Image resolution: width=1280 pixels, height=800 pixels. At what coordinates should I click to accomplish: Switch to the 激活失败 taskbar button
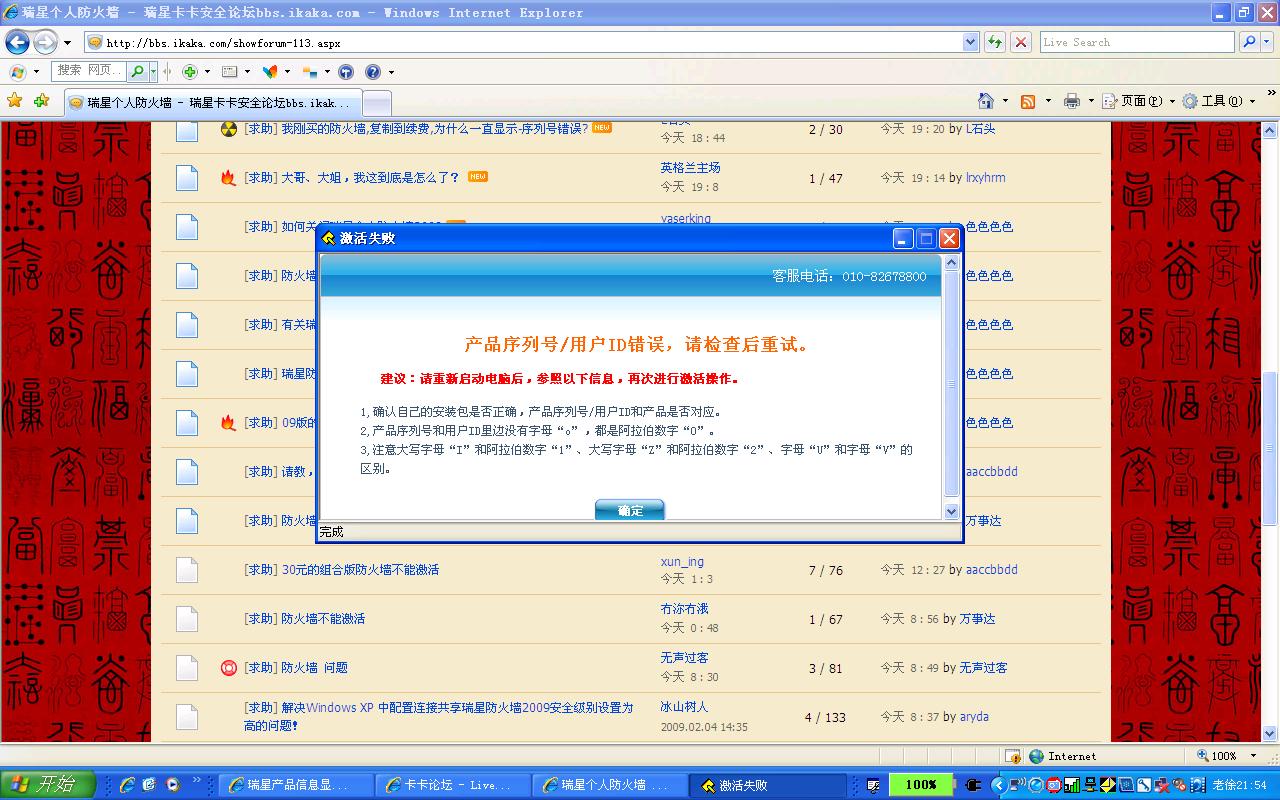coord(768,785)
